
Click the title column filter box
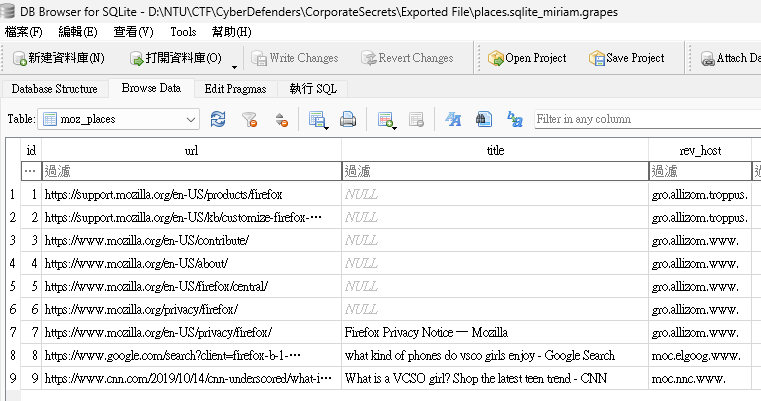pyautogui.click(x=495, y=171)
